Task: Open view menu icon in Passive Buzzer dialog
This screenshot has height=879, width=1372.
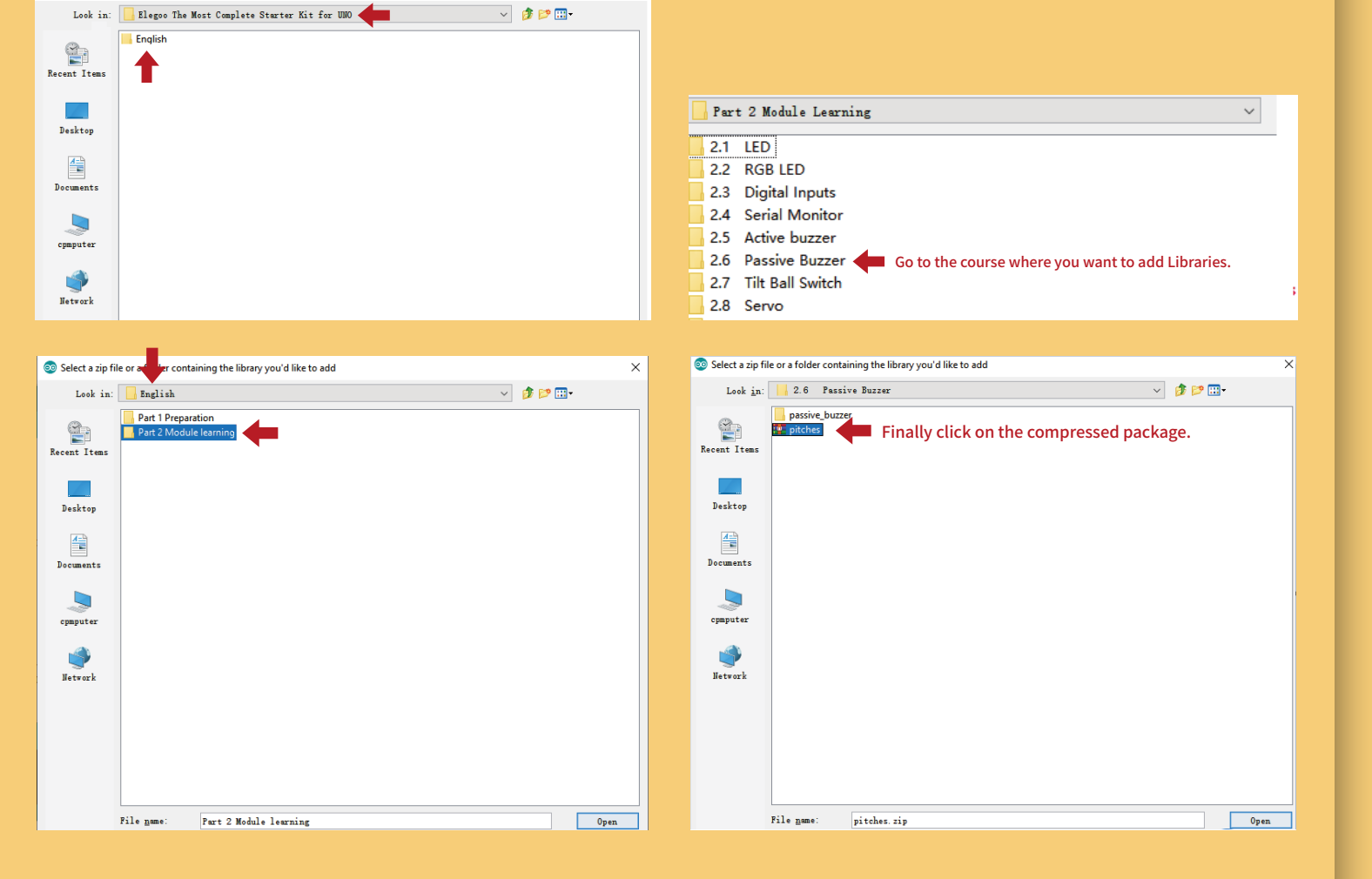Action: coord(1216,390)
